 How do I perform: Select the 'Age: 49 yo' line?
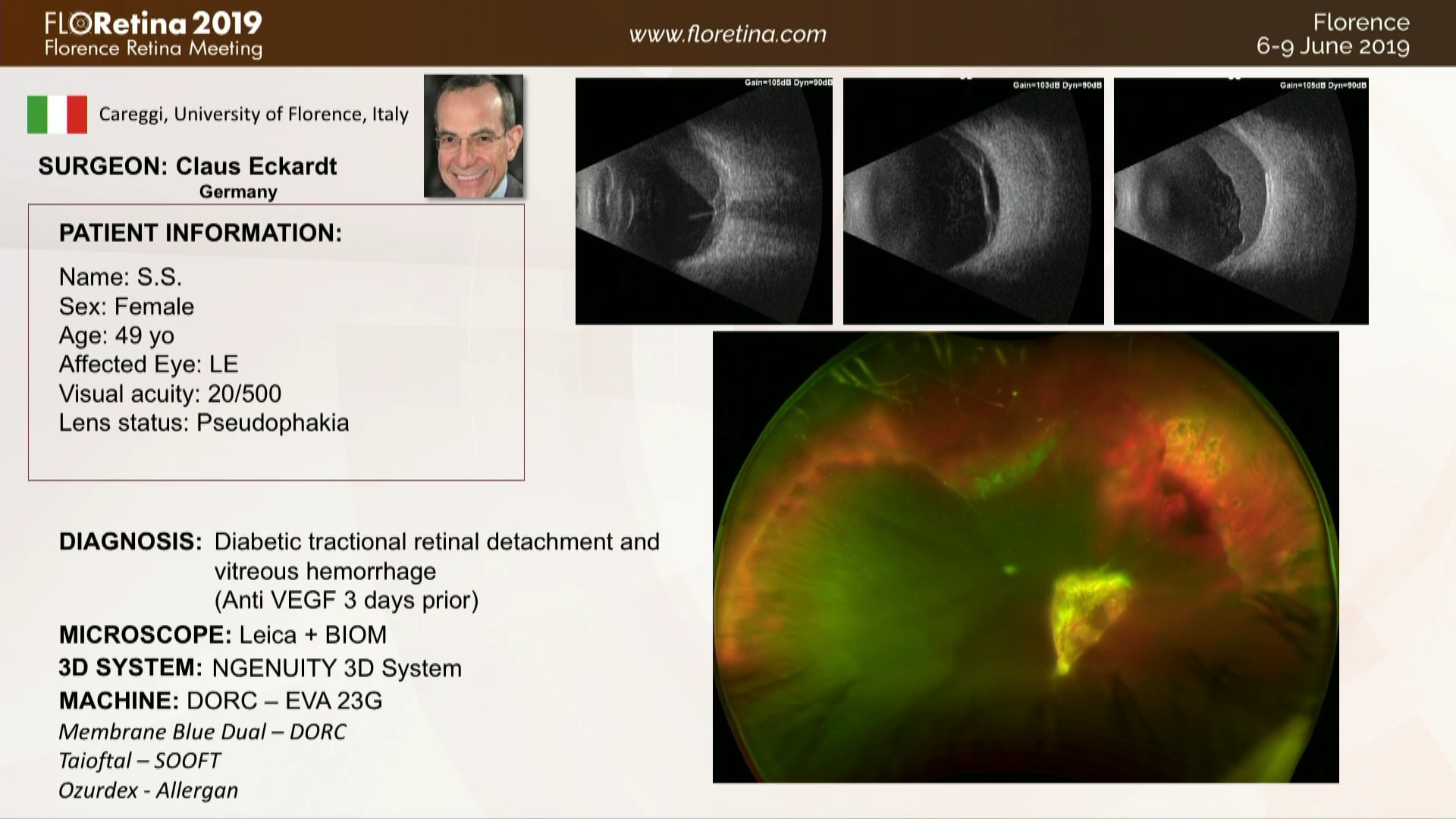[x=117, y=335]
